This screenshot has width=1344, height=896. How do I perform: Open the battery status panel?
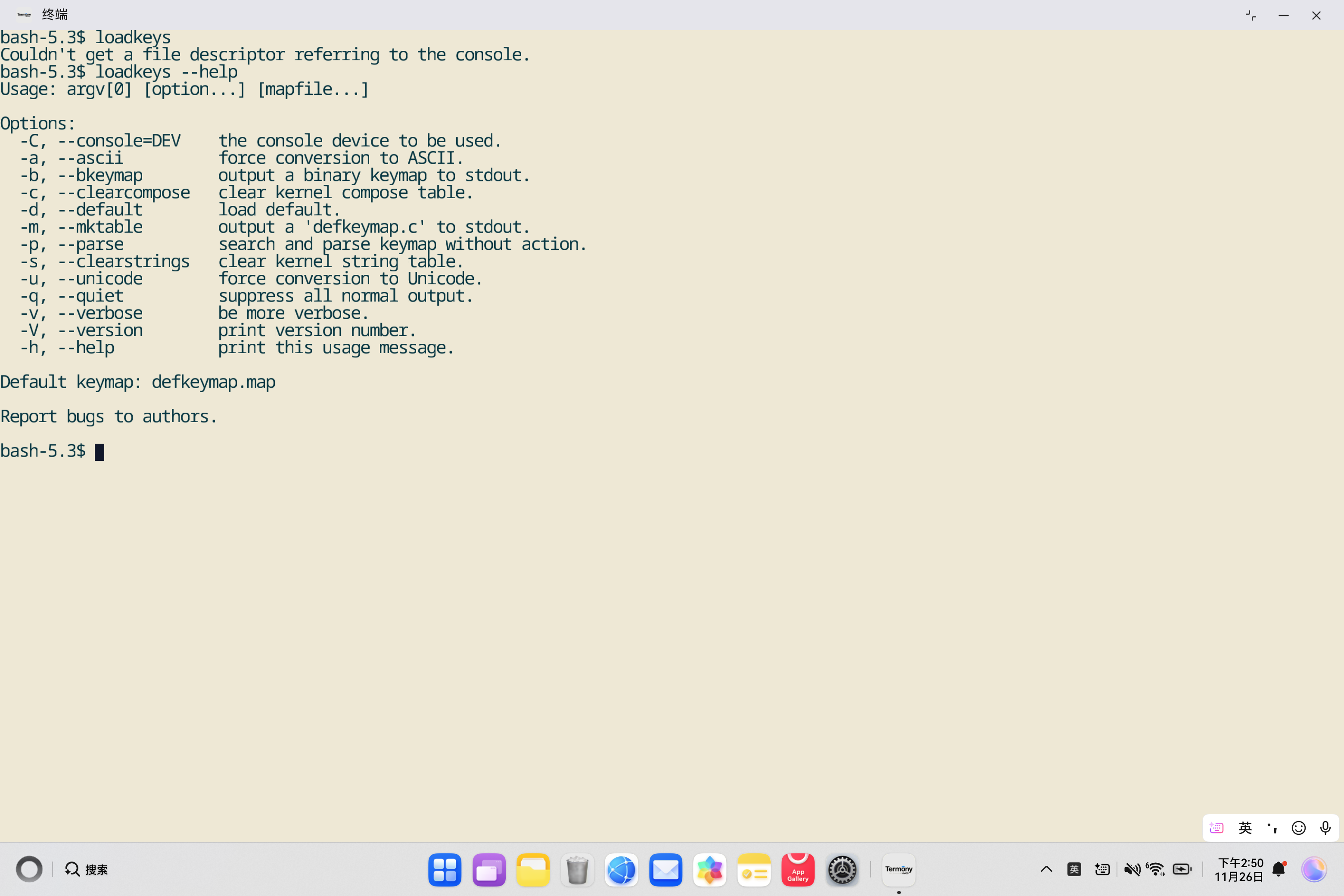click(1182, 870)
